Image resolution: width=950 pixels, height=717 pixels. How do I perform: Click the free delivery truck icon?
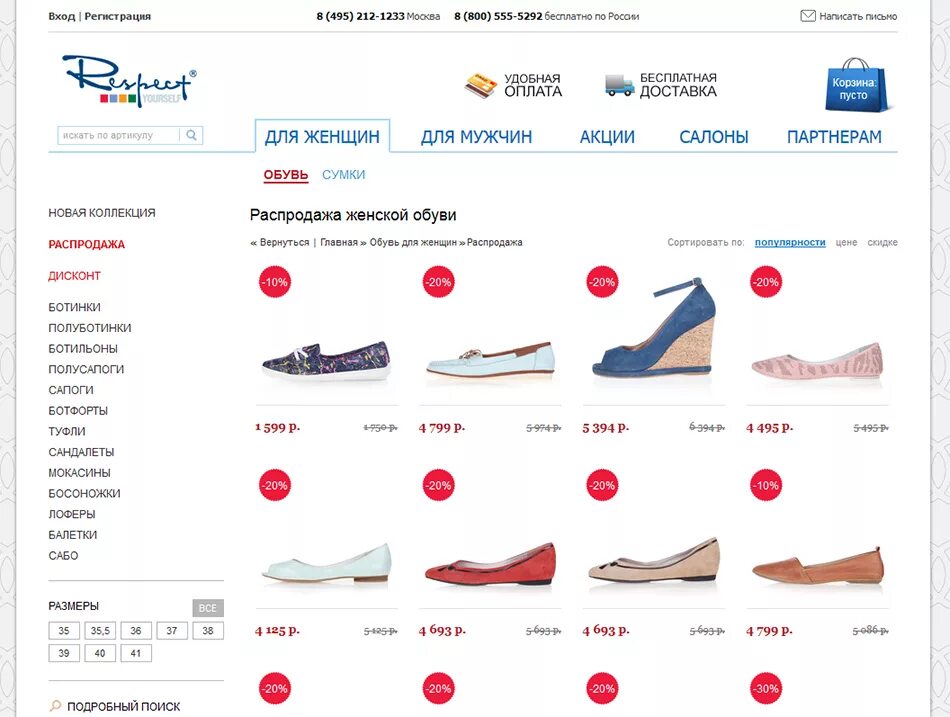click(x=619, y=85)
